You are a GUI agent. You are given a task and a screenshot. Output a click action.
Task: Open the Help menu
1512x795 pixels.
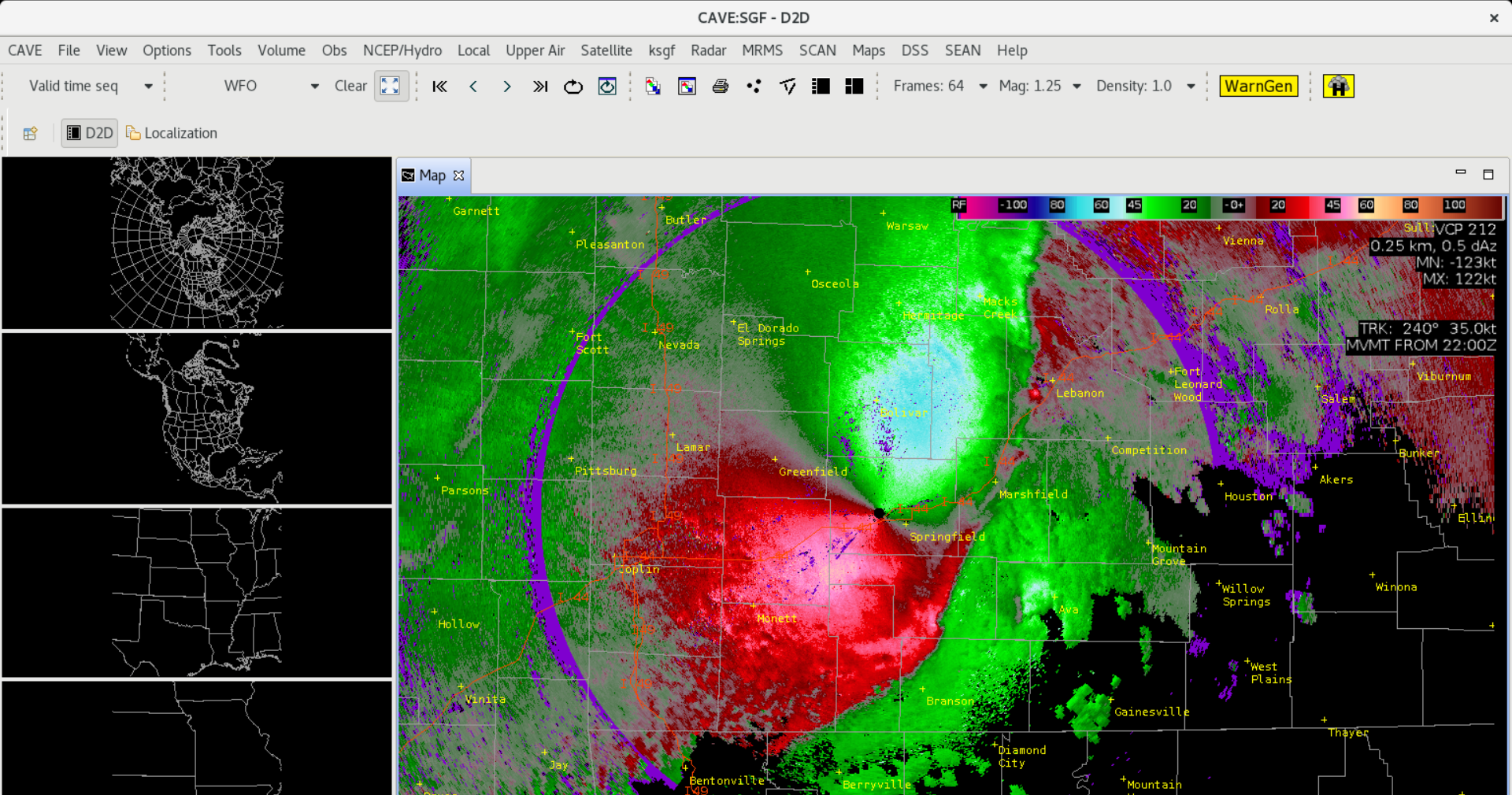pos(1012,50)
